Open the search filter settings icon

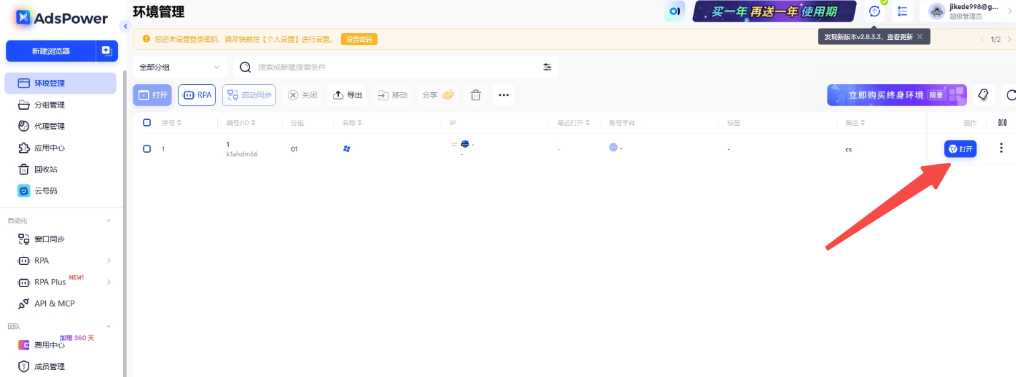click(548, 67)
